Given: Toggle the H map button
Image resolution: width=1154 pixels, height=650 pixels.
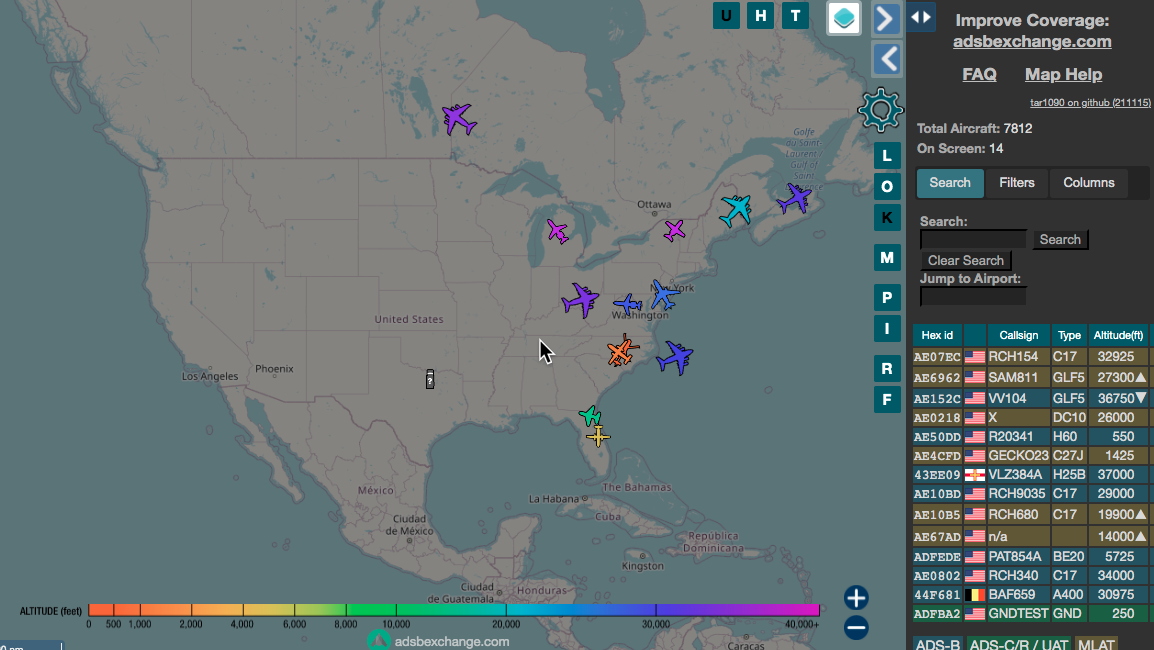Looking at the screenshot, I should 760,15.
